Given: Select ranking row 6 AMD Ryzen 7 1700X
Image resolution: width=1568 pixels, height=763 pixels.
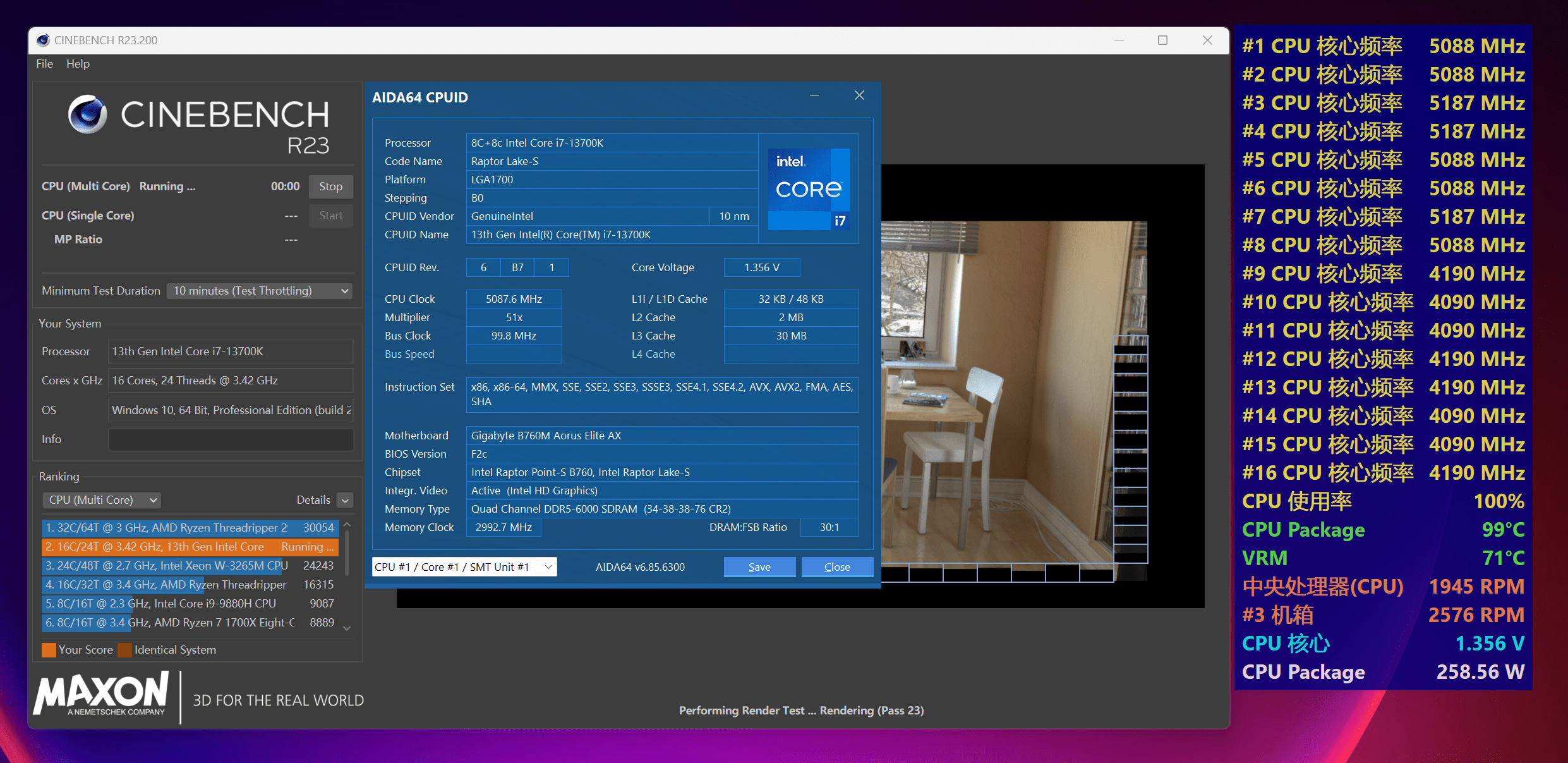Looking at the screenshot, I should 190,623.
